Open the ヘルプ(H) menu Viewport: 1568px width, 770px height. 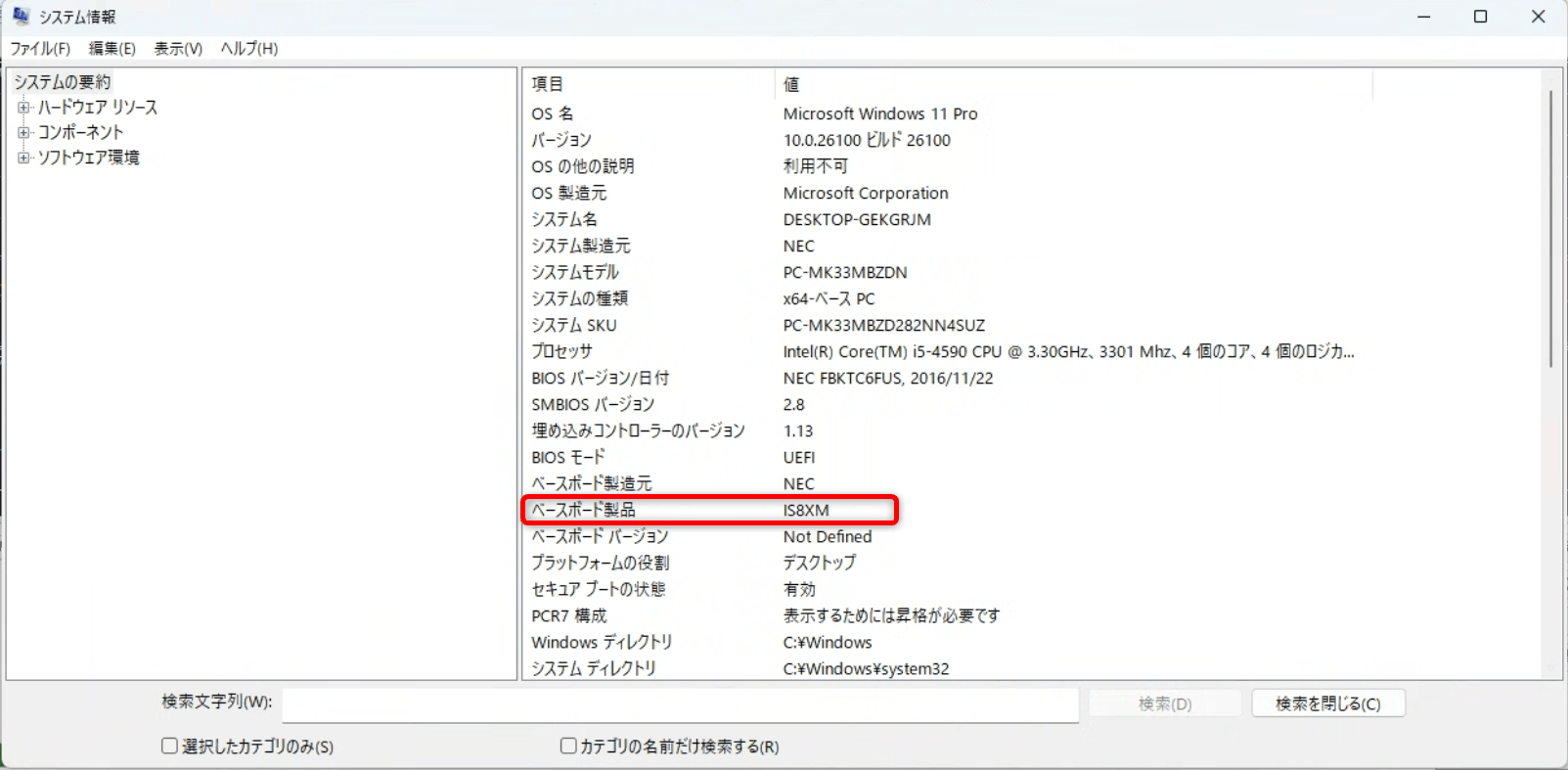pyautogui.click(x=248, y=49)
